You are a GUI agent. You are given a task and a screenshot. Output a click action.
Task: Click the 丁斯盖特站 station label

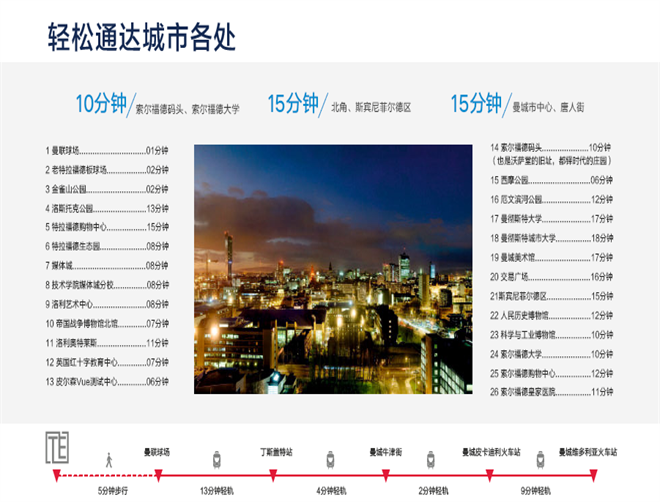[276, 452]
